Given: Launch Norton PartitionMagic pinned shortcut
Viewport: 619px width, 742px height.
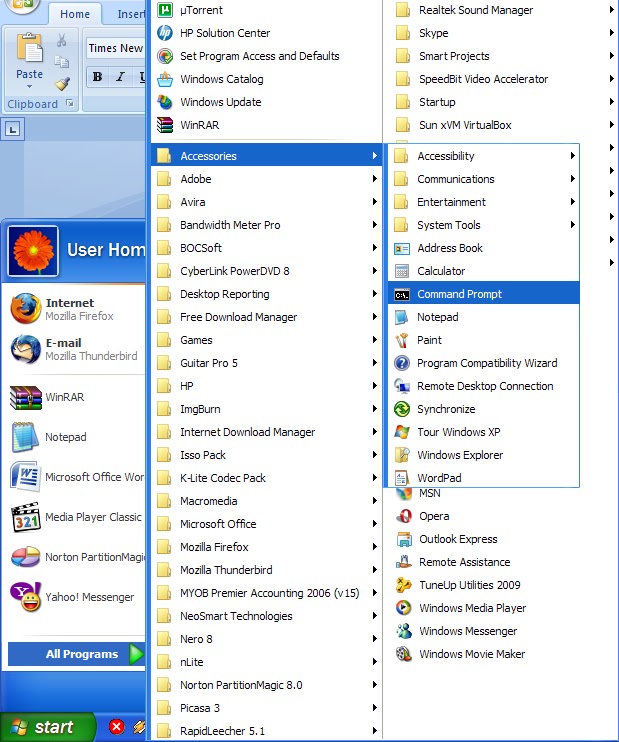Looking at the screenshot, I should (76, 557).
